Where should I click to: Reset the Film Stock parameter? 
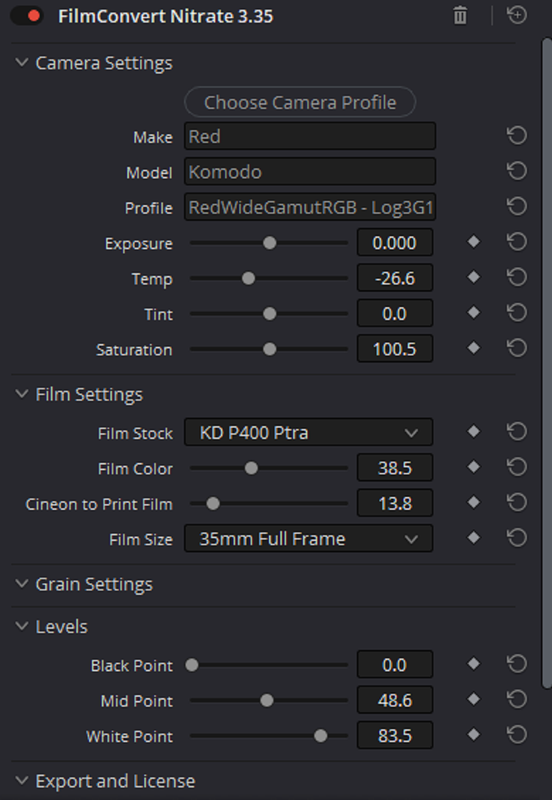(517, 432)
